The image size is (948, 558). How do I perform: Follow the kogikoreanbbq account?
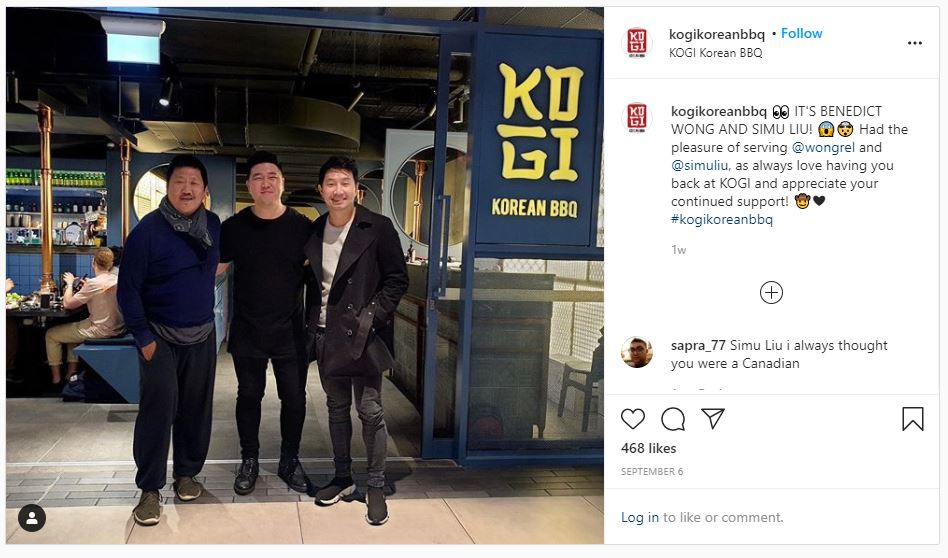tap(801, 33)
